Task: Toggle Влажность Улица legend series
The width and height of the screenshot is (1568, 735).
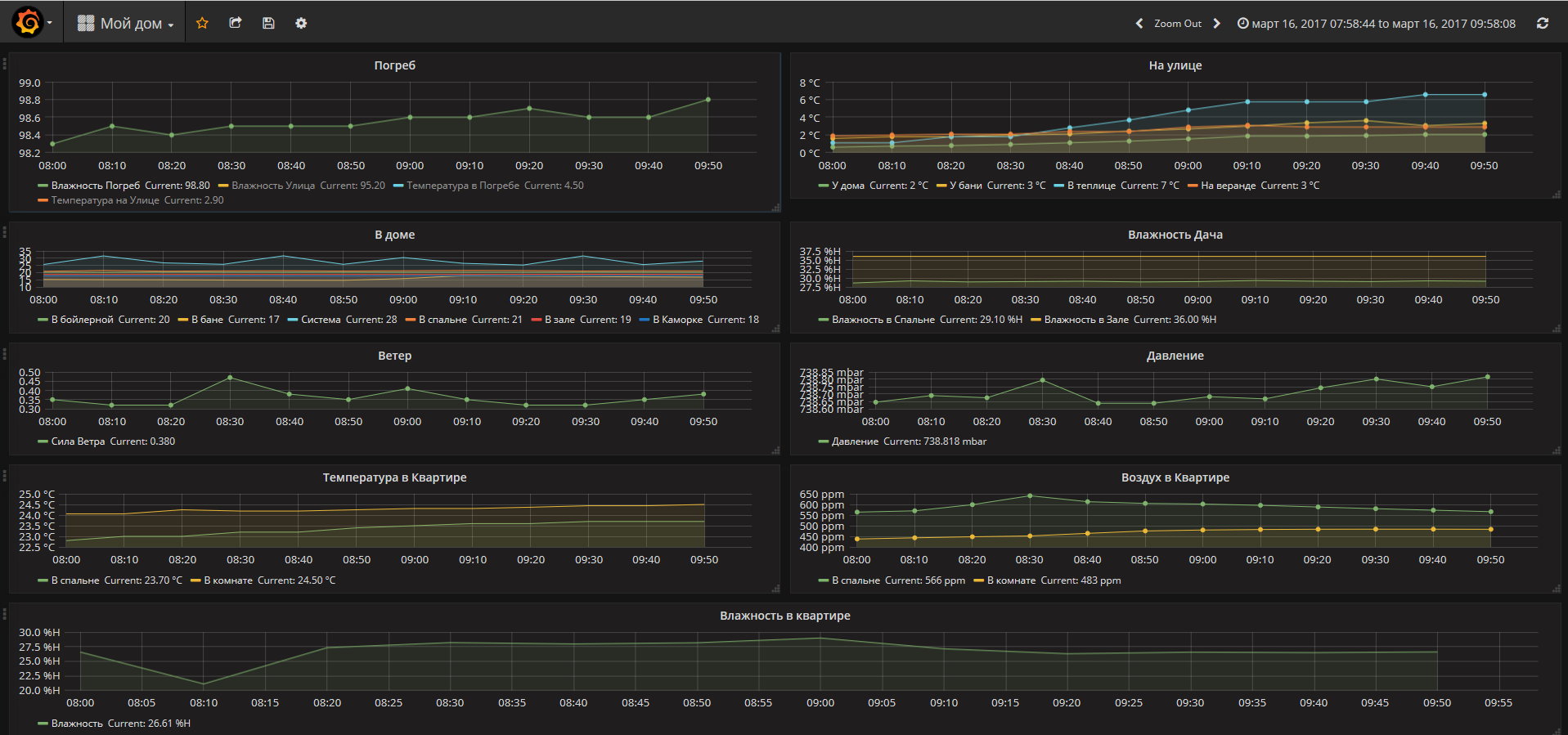Action: [273, 186]
